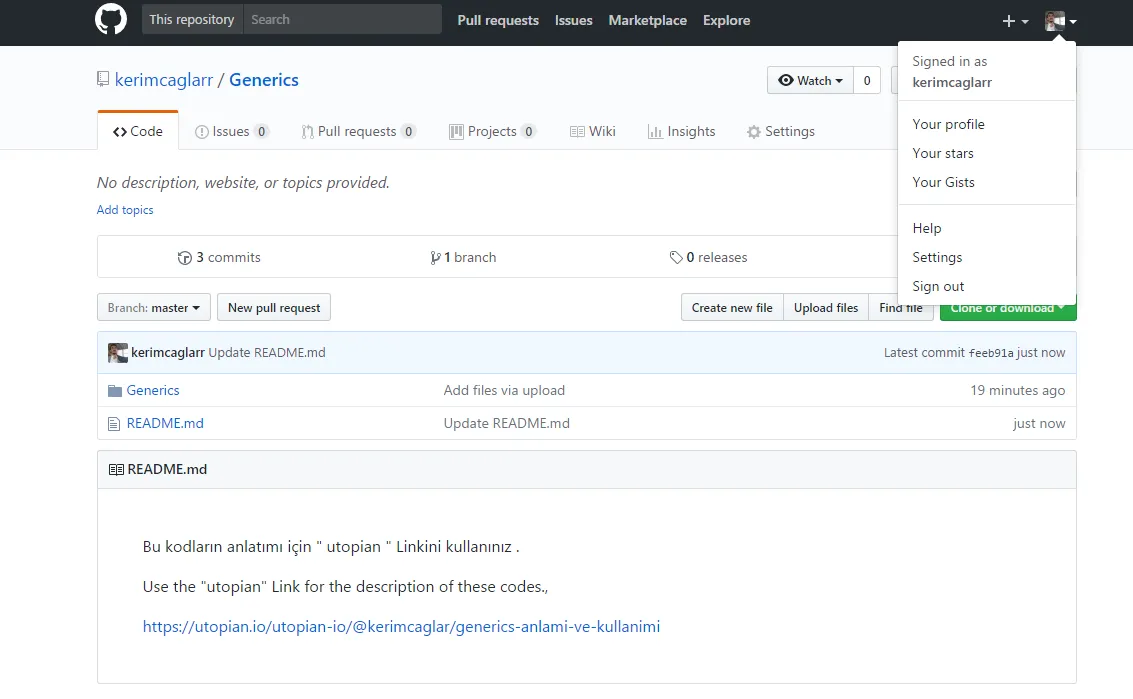1133x699 pixels.
Task: Click the tag icon beside 0 releases
Action: pyautogui.click(x=676, y=257)
